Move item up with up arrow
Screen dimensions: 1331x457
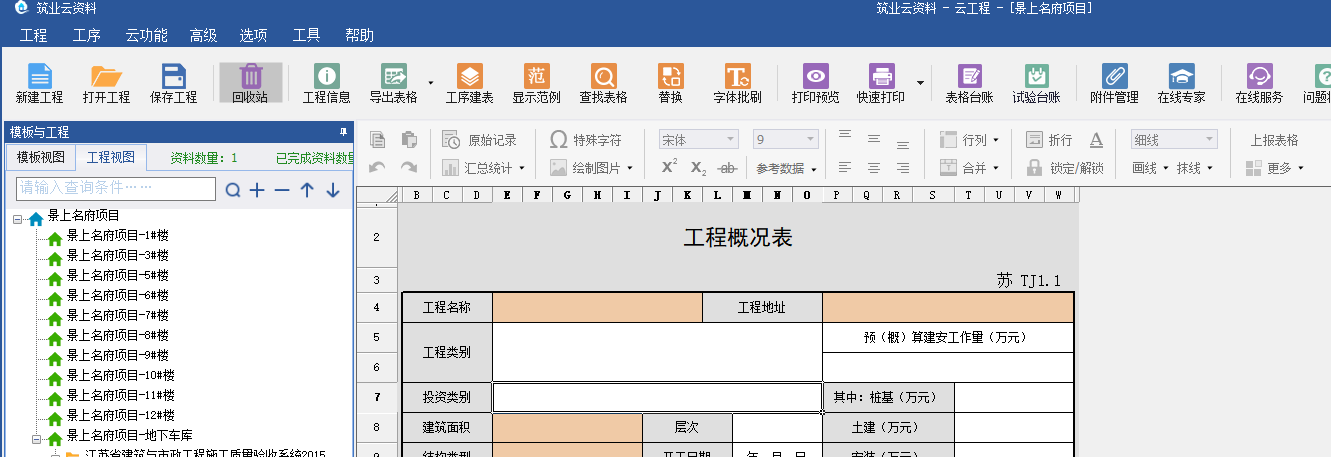click(x=307, y=190)
